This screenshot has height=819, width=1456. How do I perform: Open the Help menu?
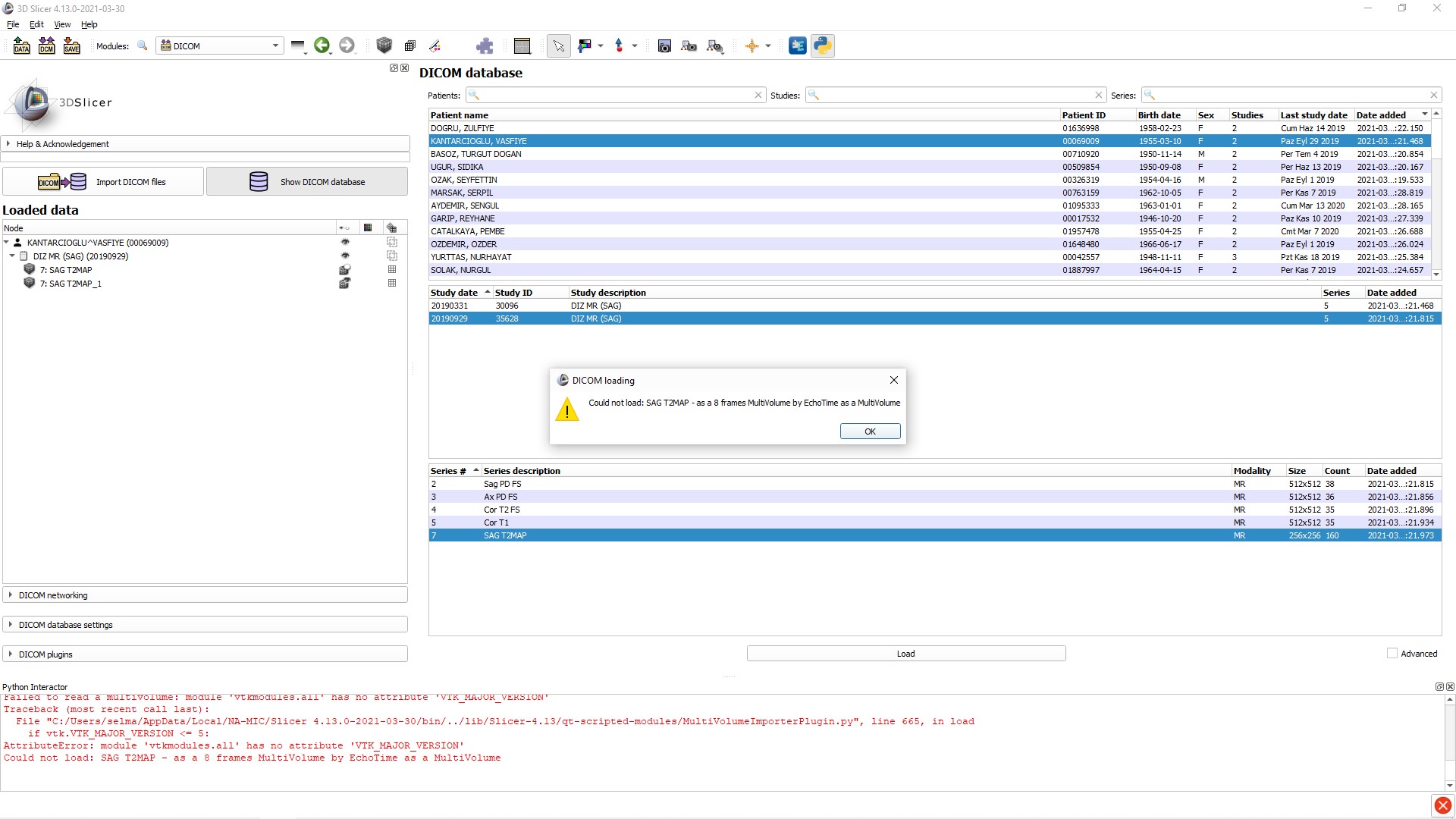click(x=89, y=24)
